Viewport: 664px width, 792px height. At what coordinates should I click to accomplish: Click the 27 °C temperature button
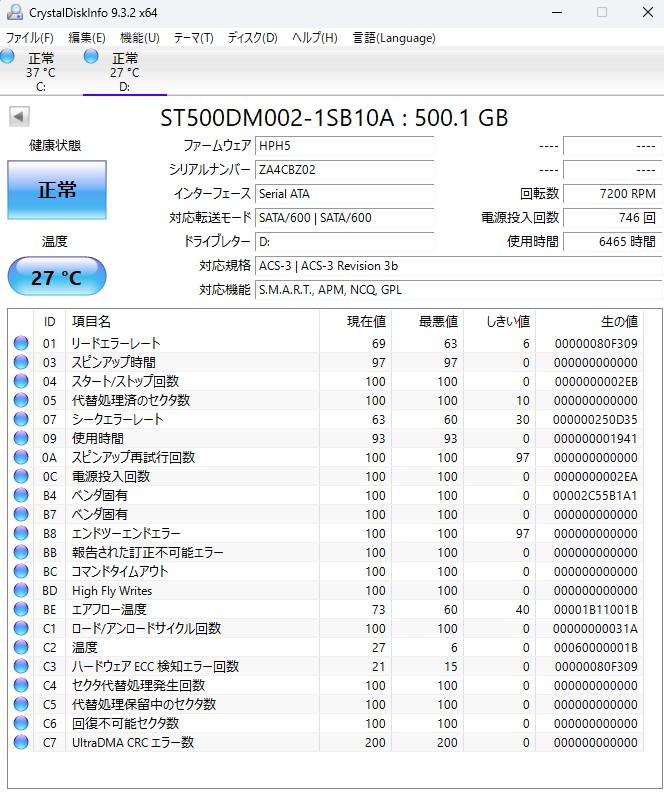[57, 276]
